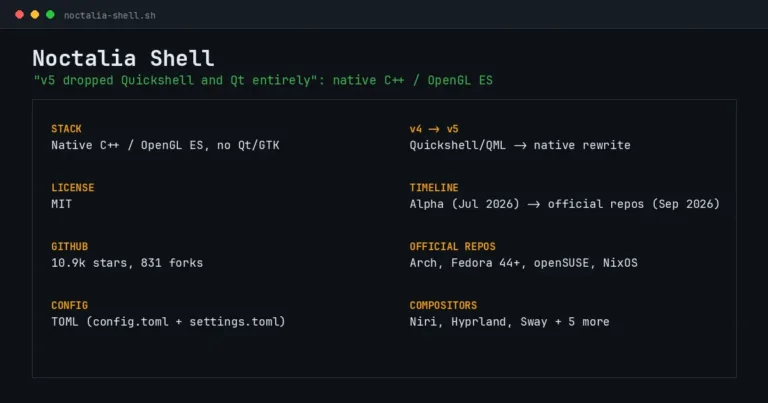Viewport: 768px width, 403px height.
Task: Click the LICENSE label
Action: pos(72,188)
